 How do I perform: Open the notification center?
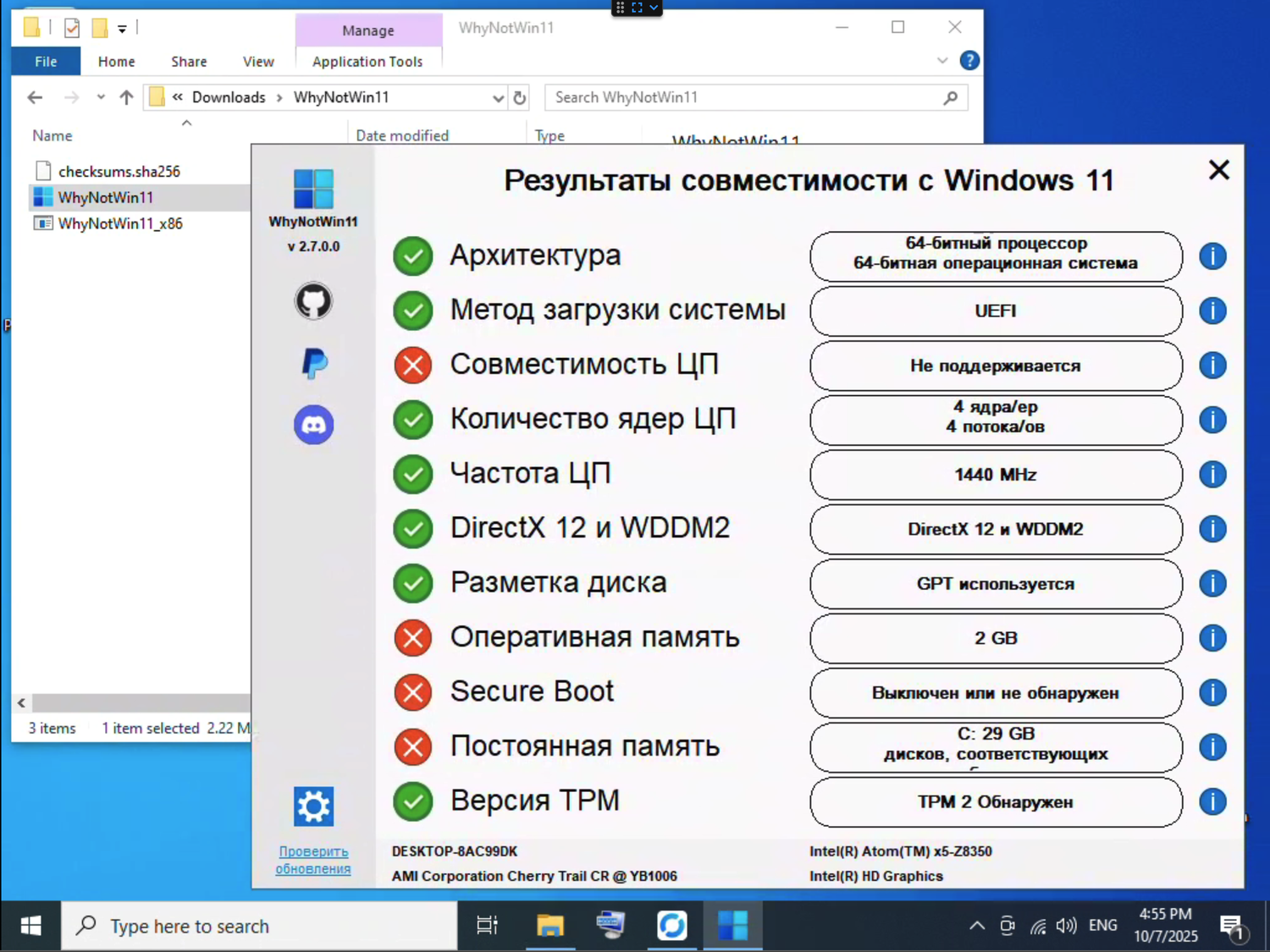(1234, 927)
